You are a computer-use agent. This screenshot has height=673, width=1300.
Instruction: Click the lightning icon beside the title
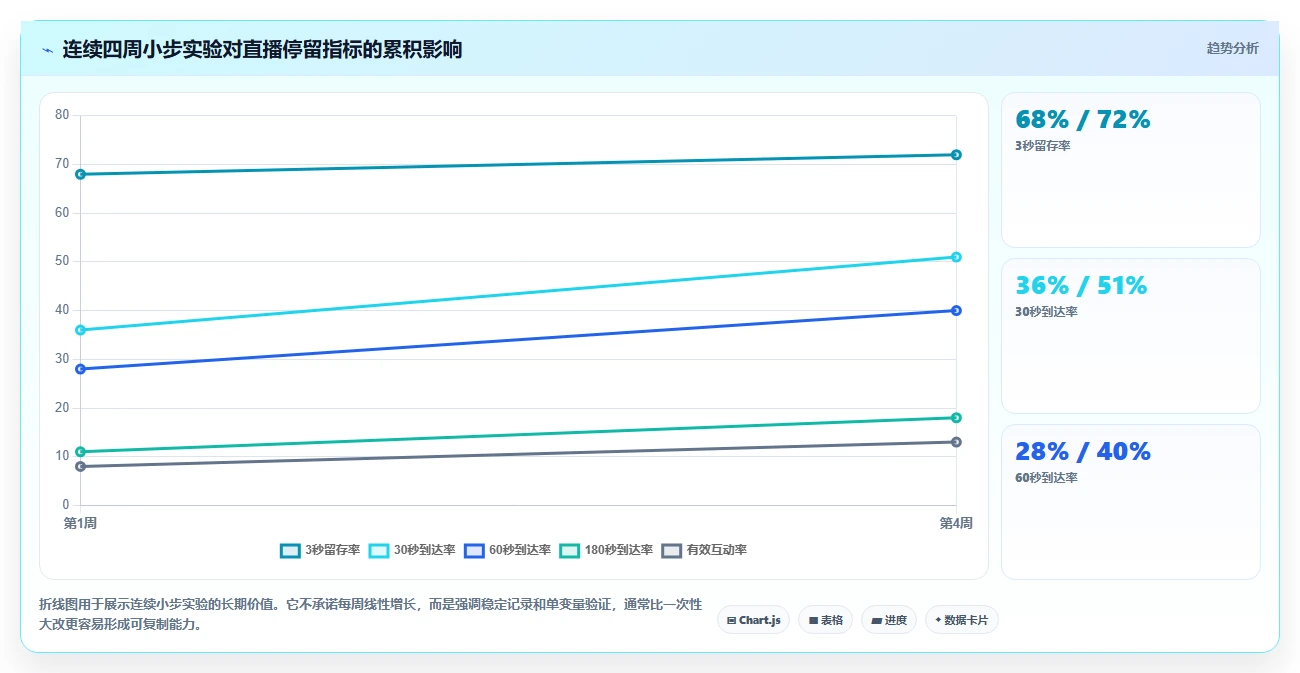click(x=47, y=50)
